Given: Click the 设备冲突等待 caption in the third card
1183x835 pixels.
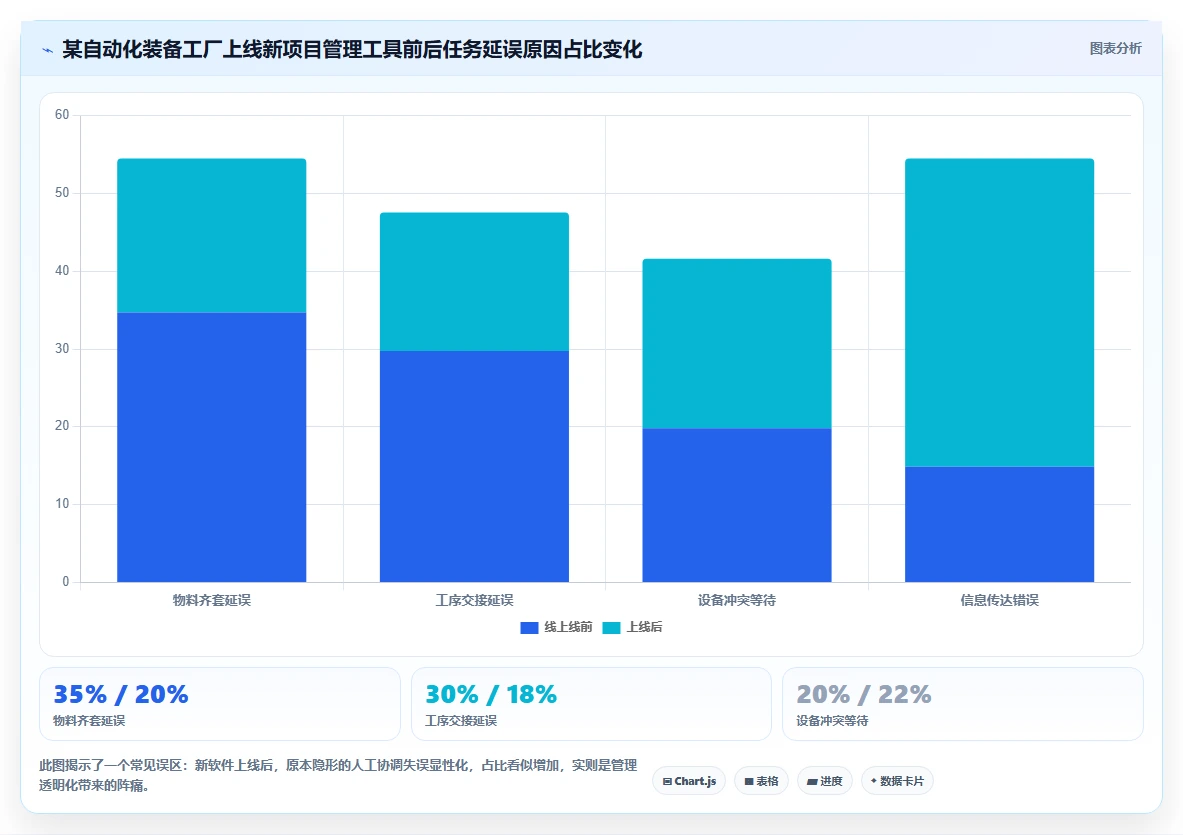Looking at the screenshot, I should point(832,721).
